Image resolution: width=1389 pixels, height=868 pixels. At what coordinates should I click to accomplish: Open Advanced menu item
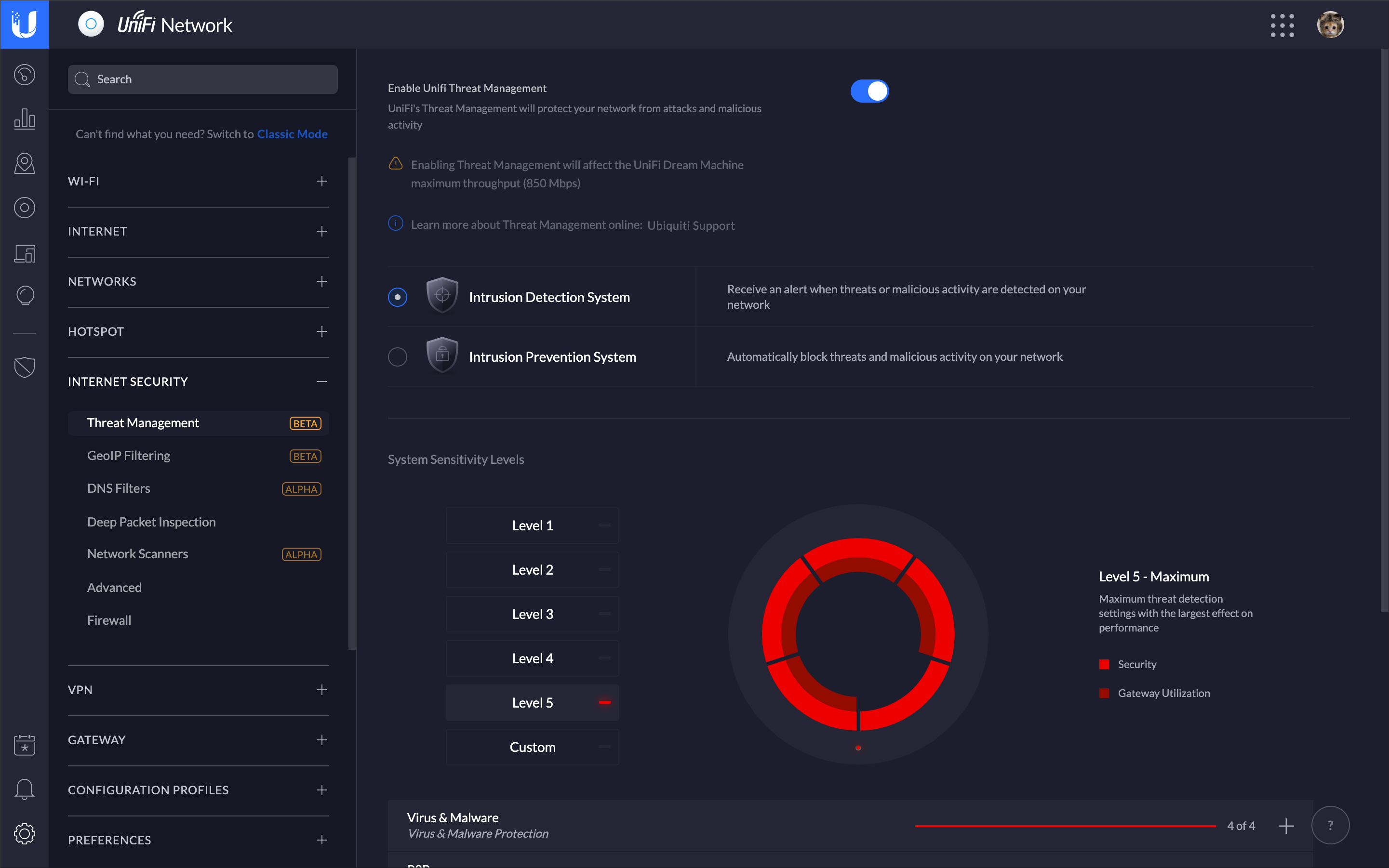[198, 587]
